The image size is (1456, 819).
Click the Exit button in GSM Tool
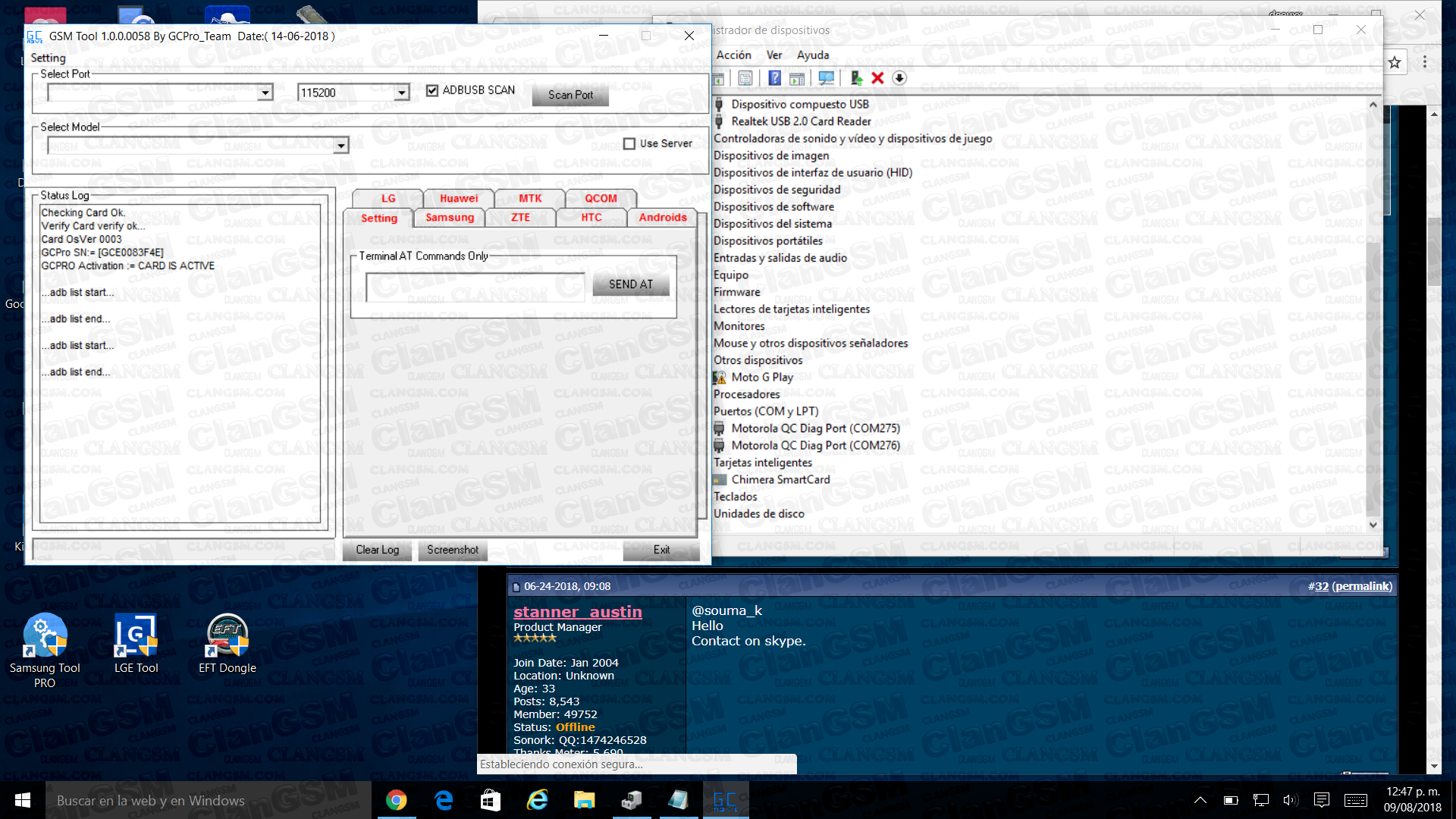pyautogui.click(x=661, y=550)
